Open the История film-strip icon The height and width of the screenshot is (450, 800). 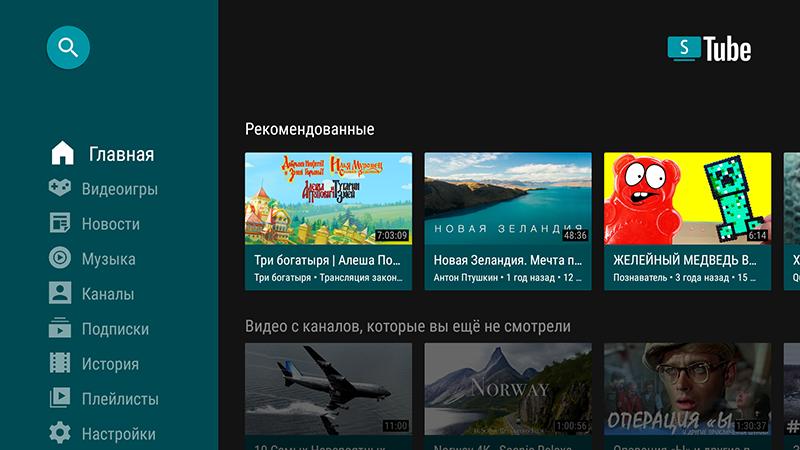pos(61,364)
